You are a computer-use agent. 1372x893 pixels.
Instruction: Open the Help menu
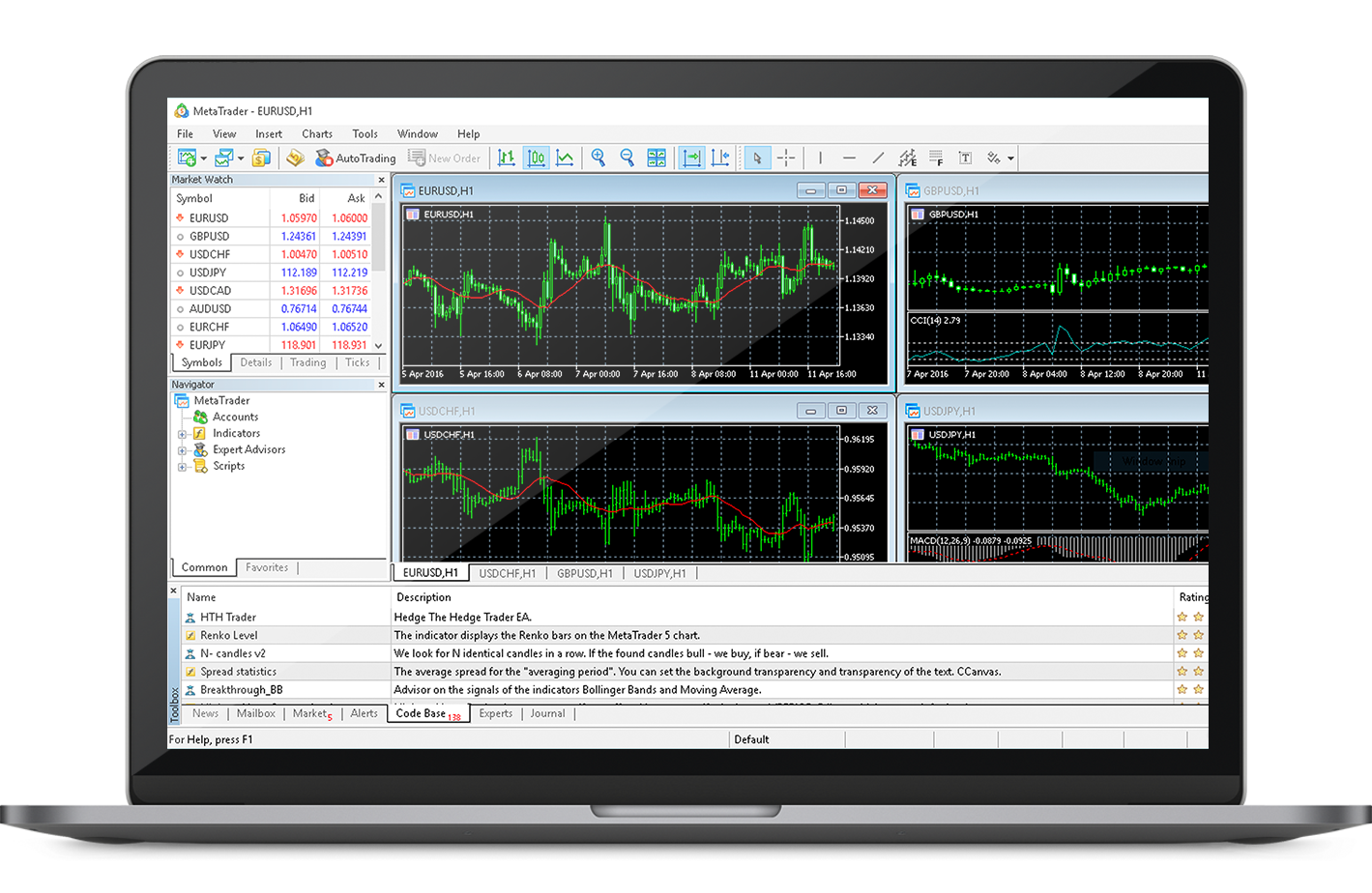tap(468, 133)
